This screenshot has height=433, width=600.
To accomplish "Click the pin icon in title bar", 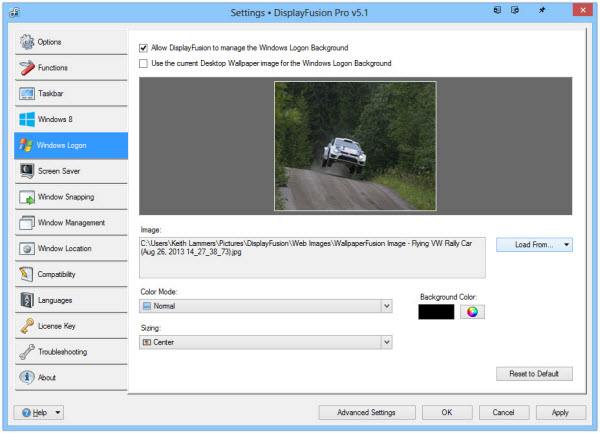I will tap(542, 10).
